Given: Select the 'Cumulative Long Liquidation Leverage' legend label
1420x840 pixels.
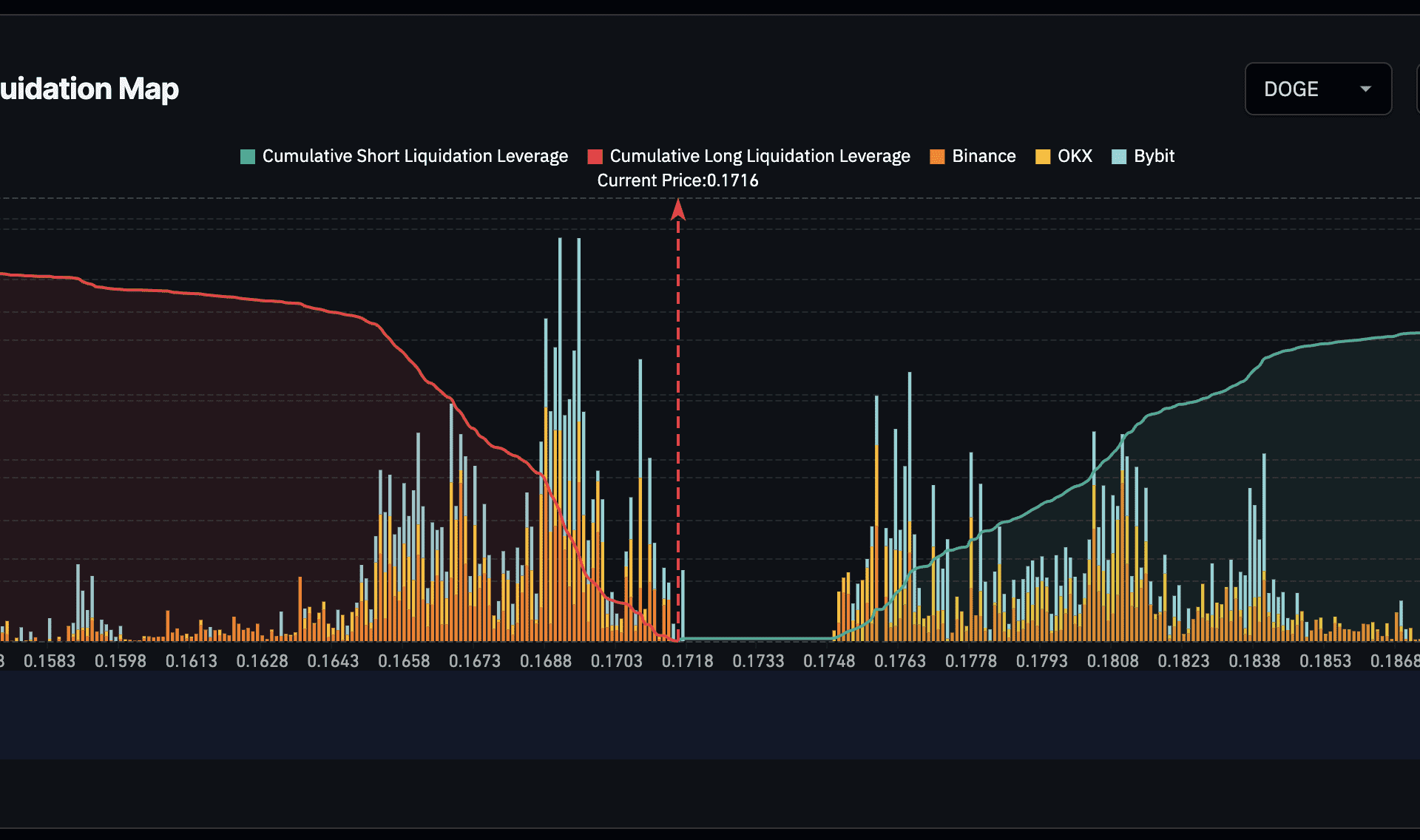Looking at the screenshot, I should click(x=759, y=156).
